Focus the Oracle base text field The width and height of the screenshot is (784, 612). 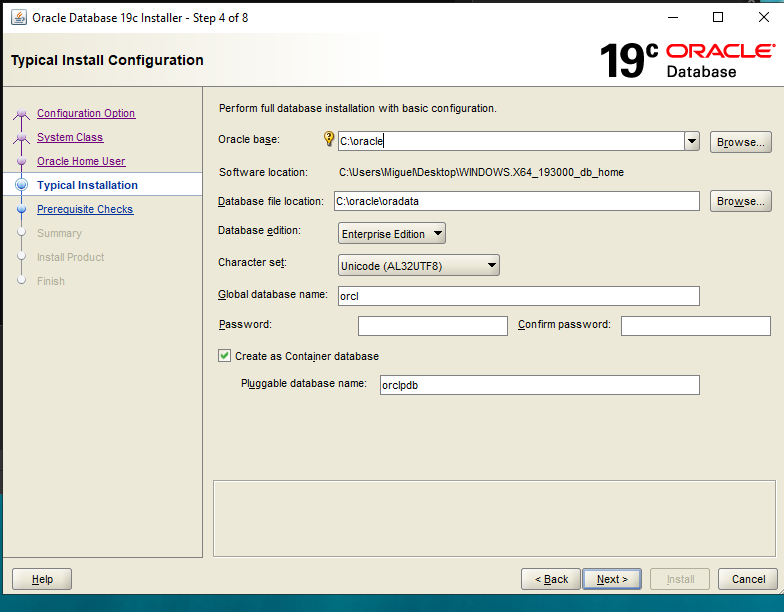click(x=511, y=141)
